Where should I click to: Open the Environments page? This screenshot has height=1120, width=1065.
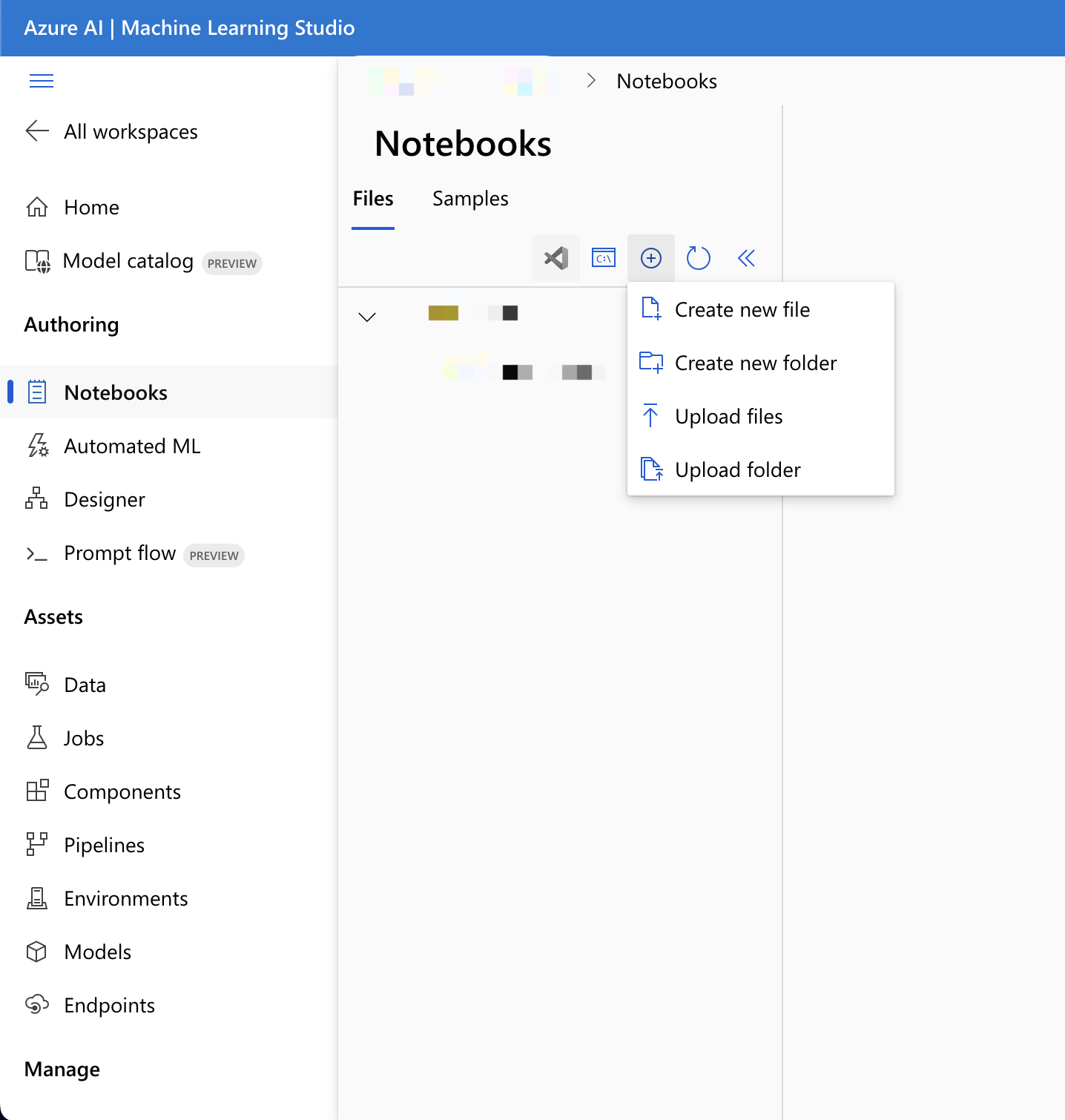tap(126, 898)
